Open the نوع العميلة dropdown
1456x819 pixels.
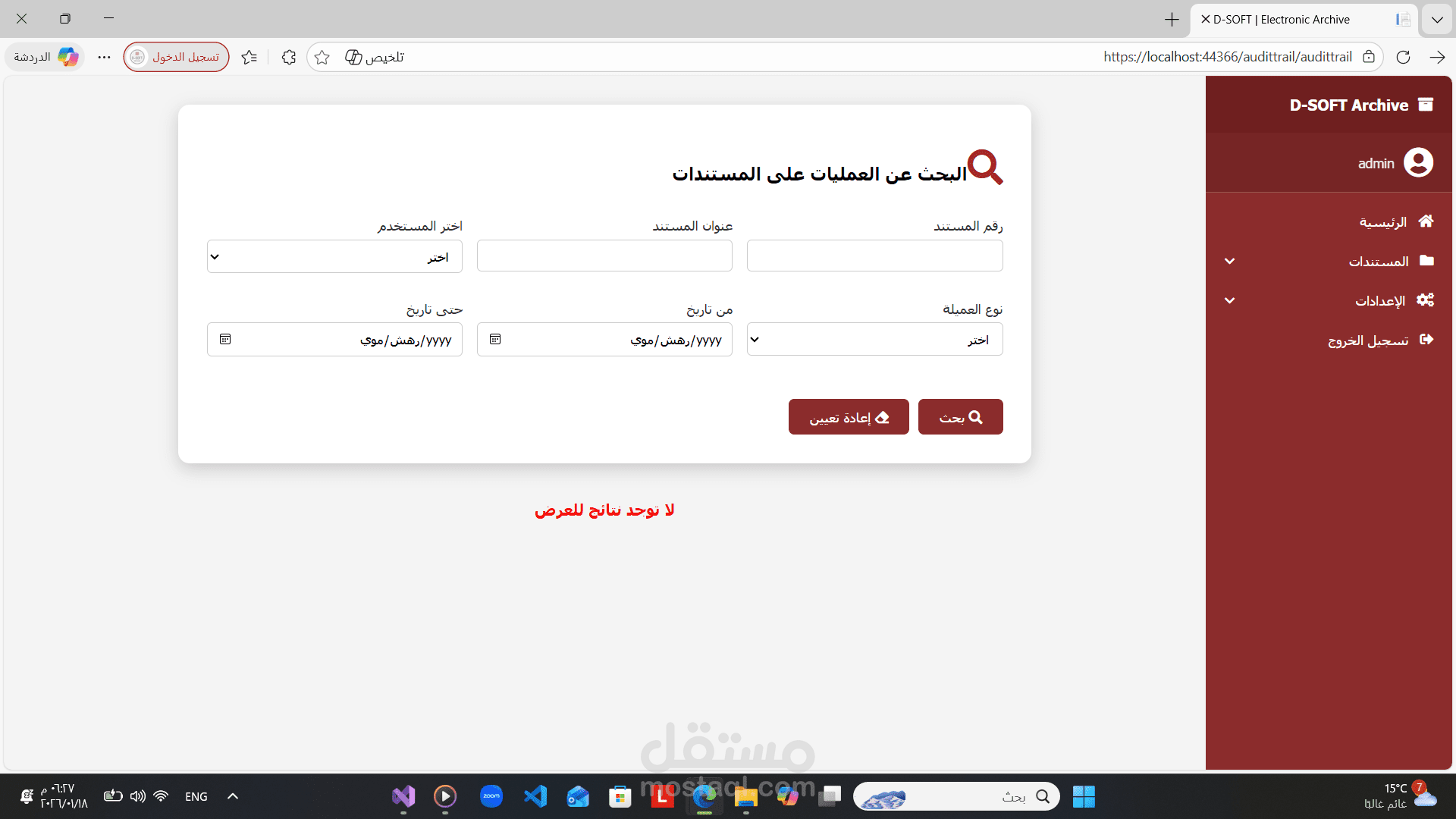(x=874, y=339)
